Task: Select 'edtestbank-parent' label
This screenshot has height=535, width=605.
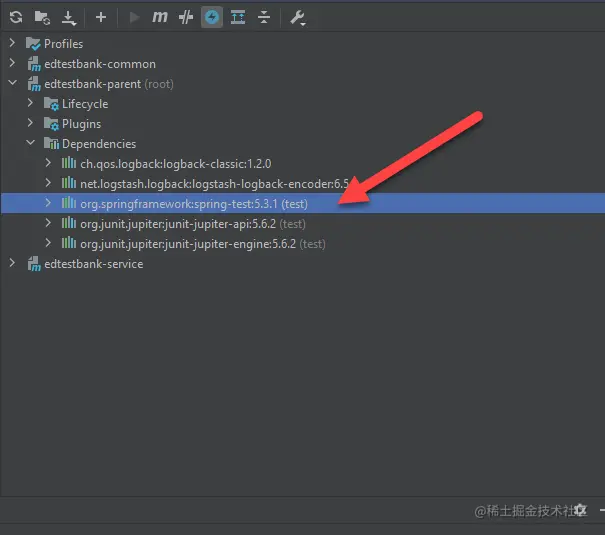Action: [93, 84]
